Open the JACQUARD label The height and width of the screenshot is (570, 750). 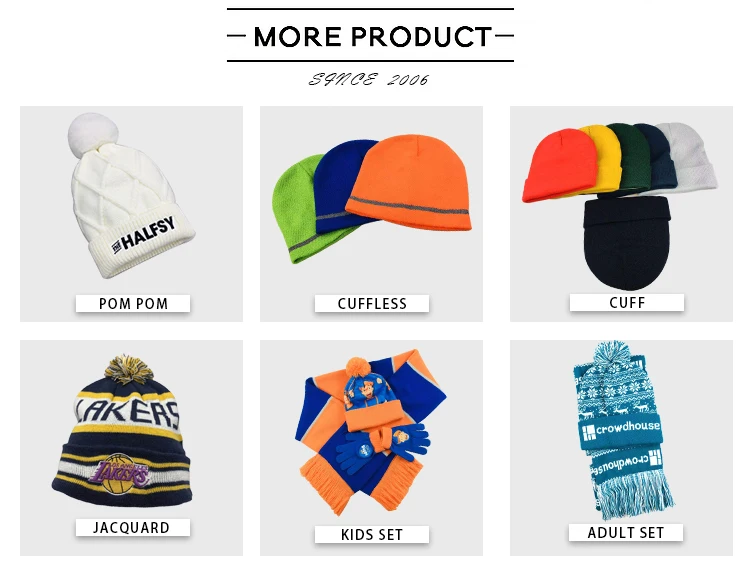pos(132,527)
